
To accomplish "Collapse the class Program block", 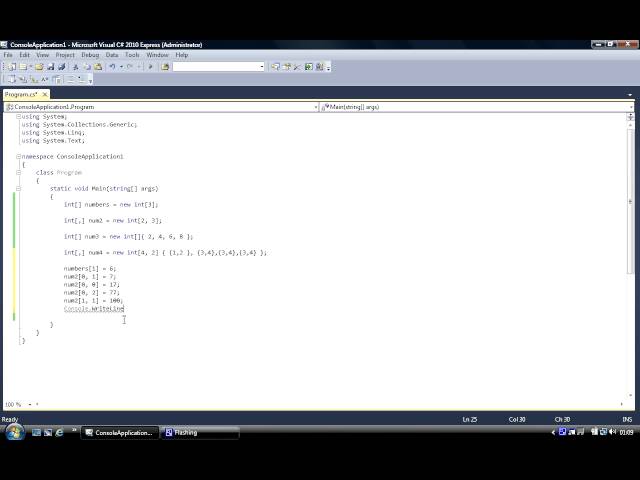I will click(18, 172).
